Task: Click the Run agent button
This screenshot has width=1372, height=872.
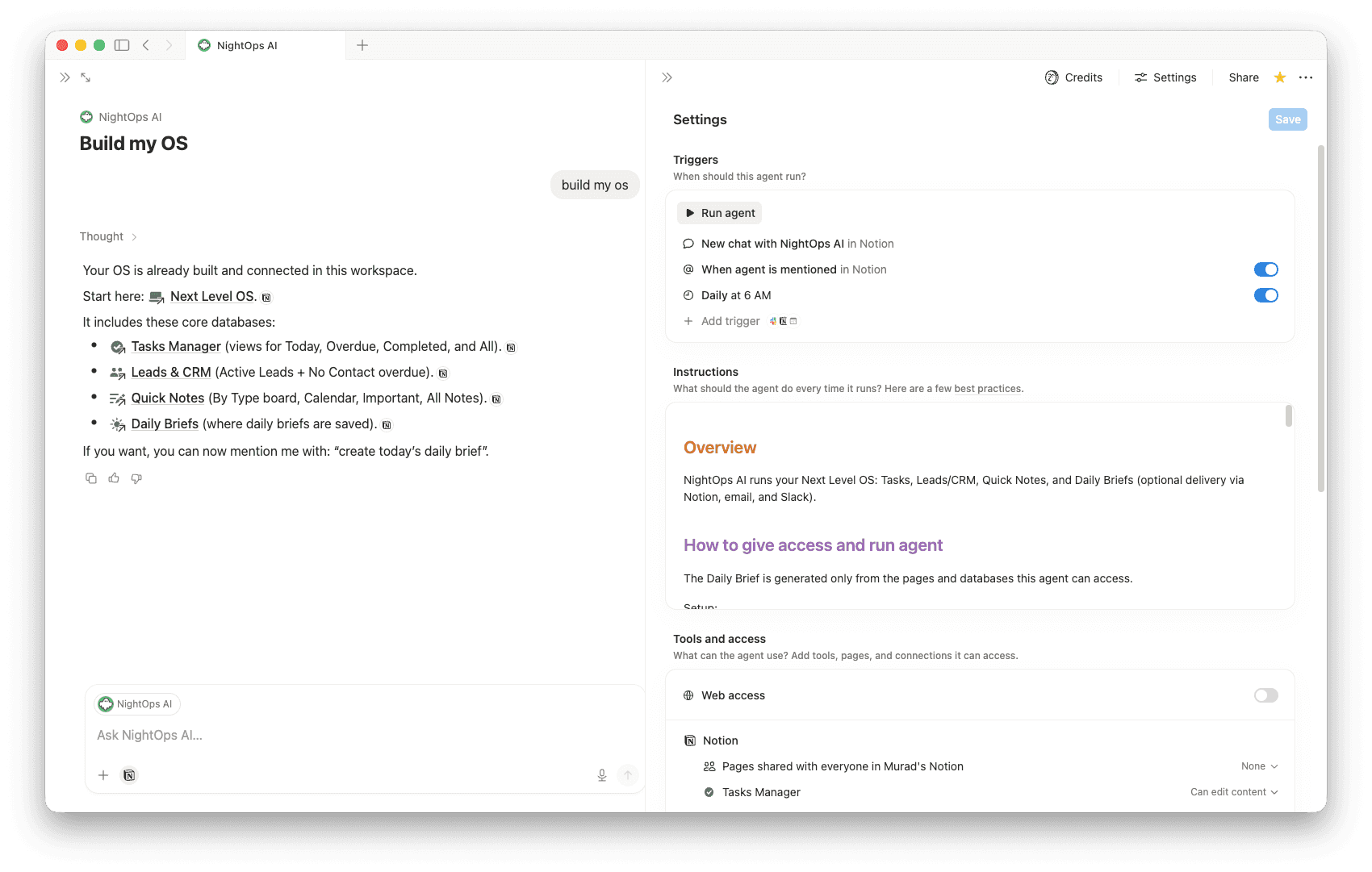Action: [x=720, y=213]
